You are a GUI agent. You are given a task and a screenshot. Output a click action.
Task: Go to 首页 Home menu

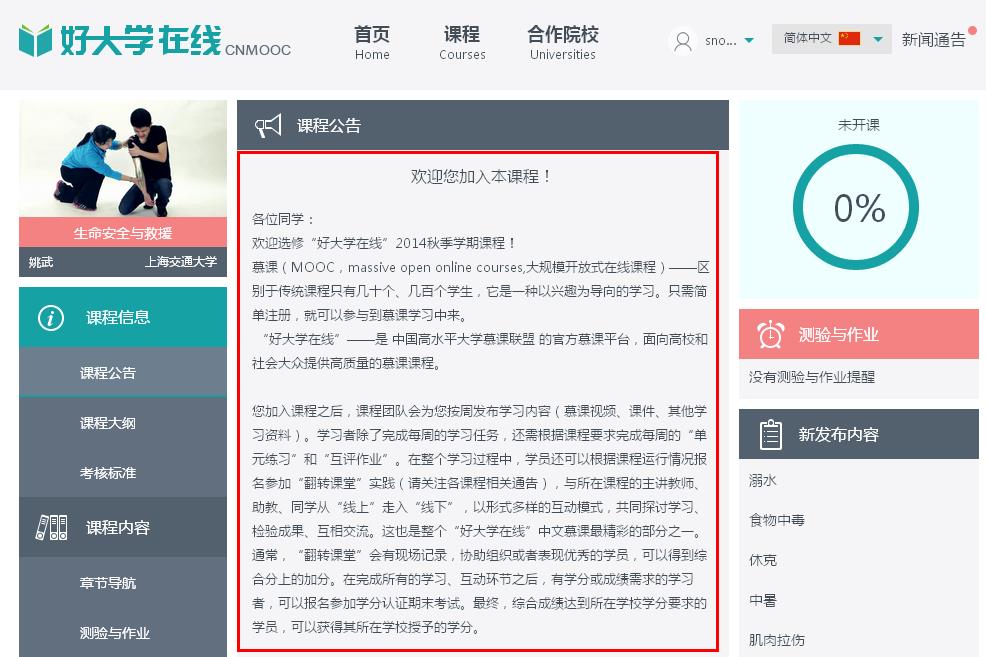[372, 42]
